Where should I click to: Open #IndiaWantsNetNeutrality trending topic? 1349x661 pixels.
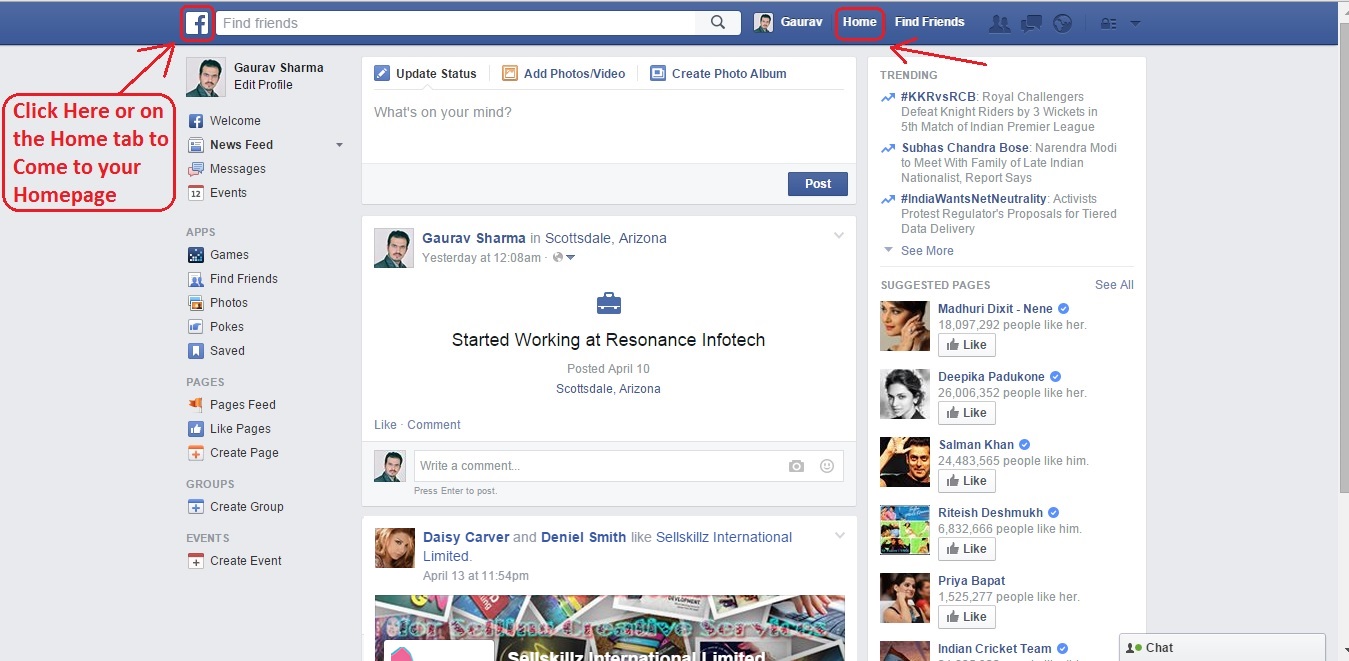974,199
